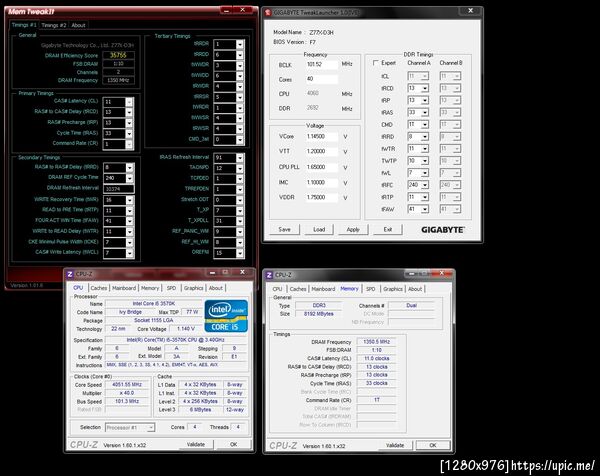
Task: Click the GIGABYTE TweakLauncher title bar icon
Action: [x=268, y=13]
